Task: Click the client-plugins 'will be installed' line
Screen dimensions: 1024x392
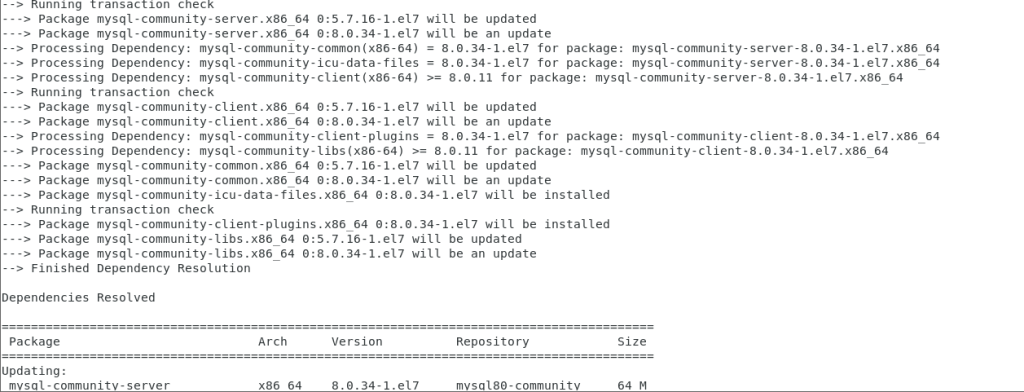Action: [306, 225]
